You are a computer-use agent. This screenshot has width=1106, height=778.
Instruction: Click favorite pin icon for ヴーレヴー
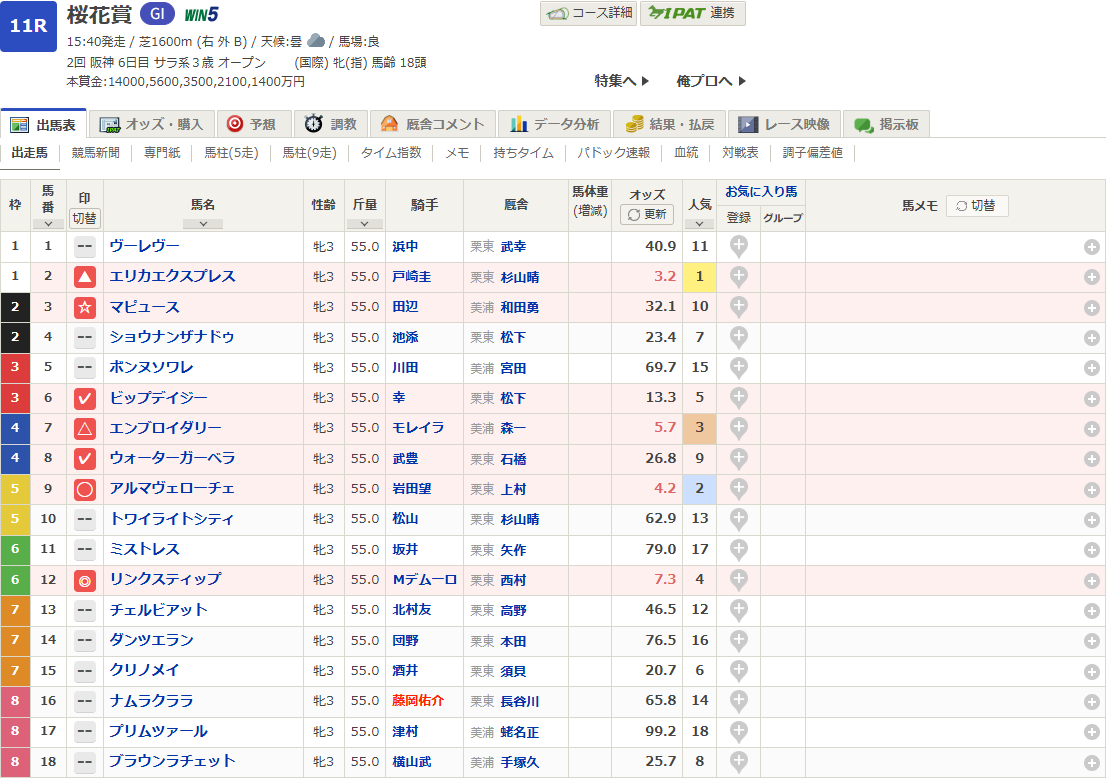[x=738, y=247]
